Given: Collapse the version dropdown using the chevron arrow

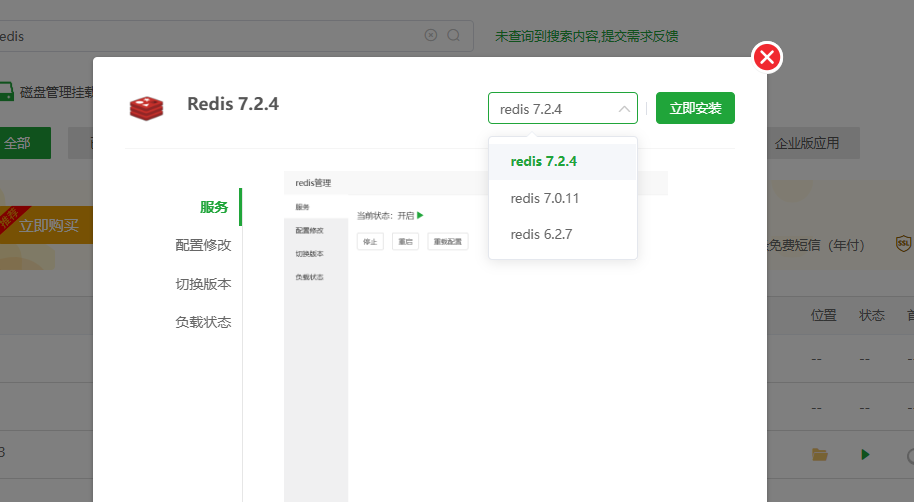Looking at the screenshot, I should tap(624, 109).
